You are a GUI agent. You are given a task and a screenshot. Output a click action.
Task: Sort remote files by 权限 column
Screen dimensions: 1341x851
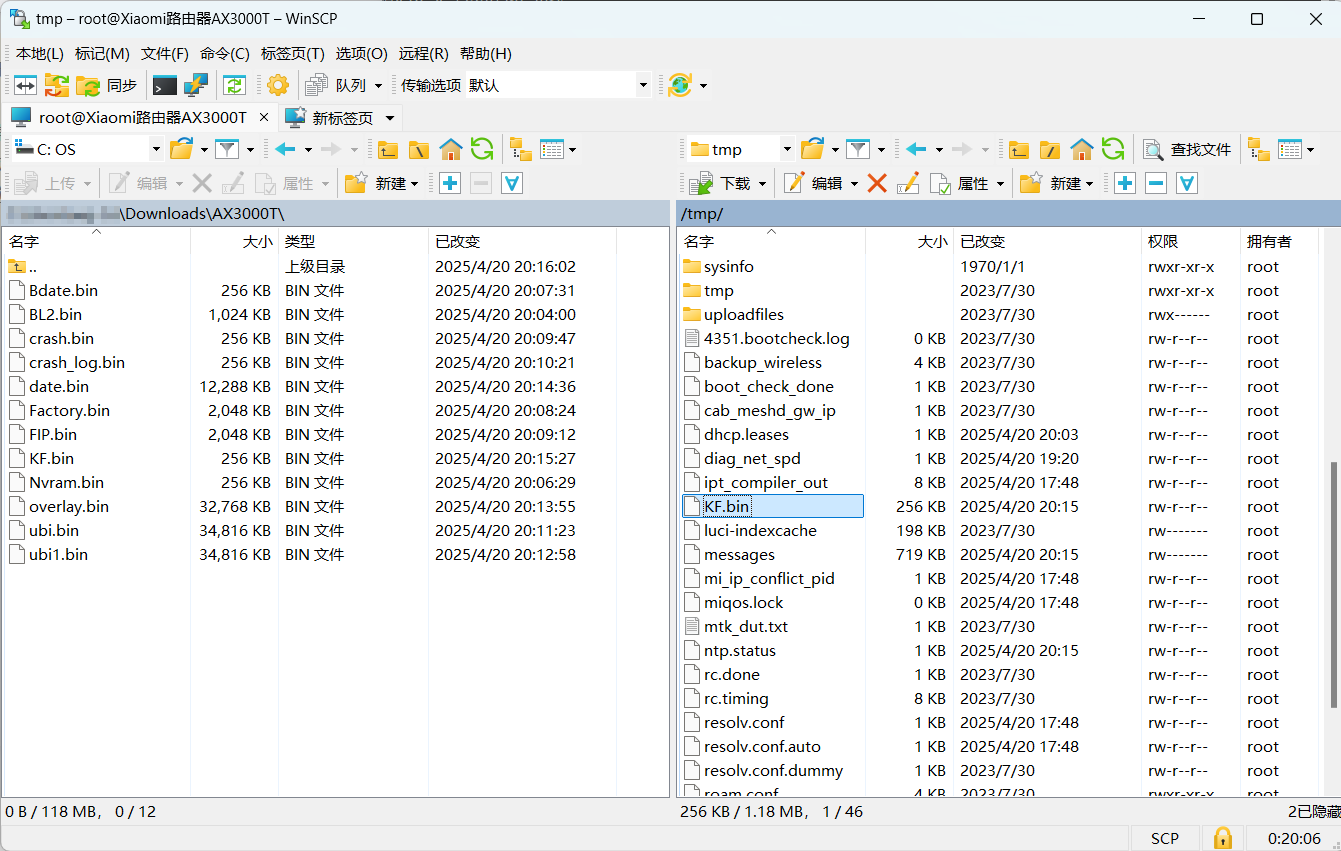tap(1189, 241)
